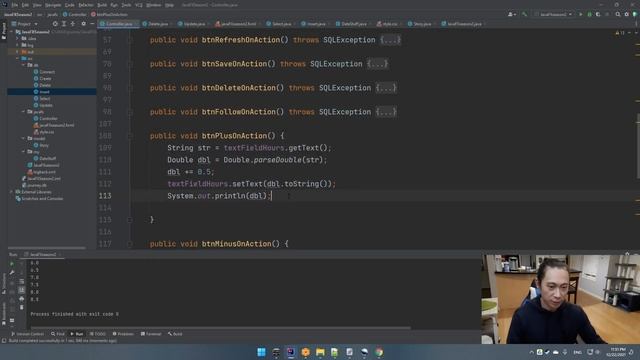Expand folded body of btnFollowOnAction
The image size is (640, 360).
[386, 112]
